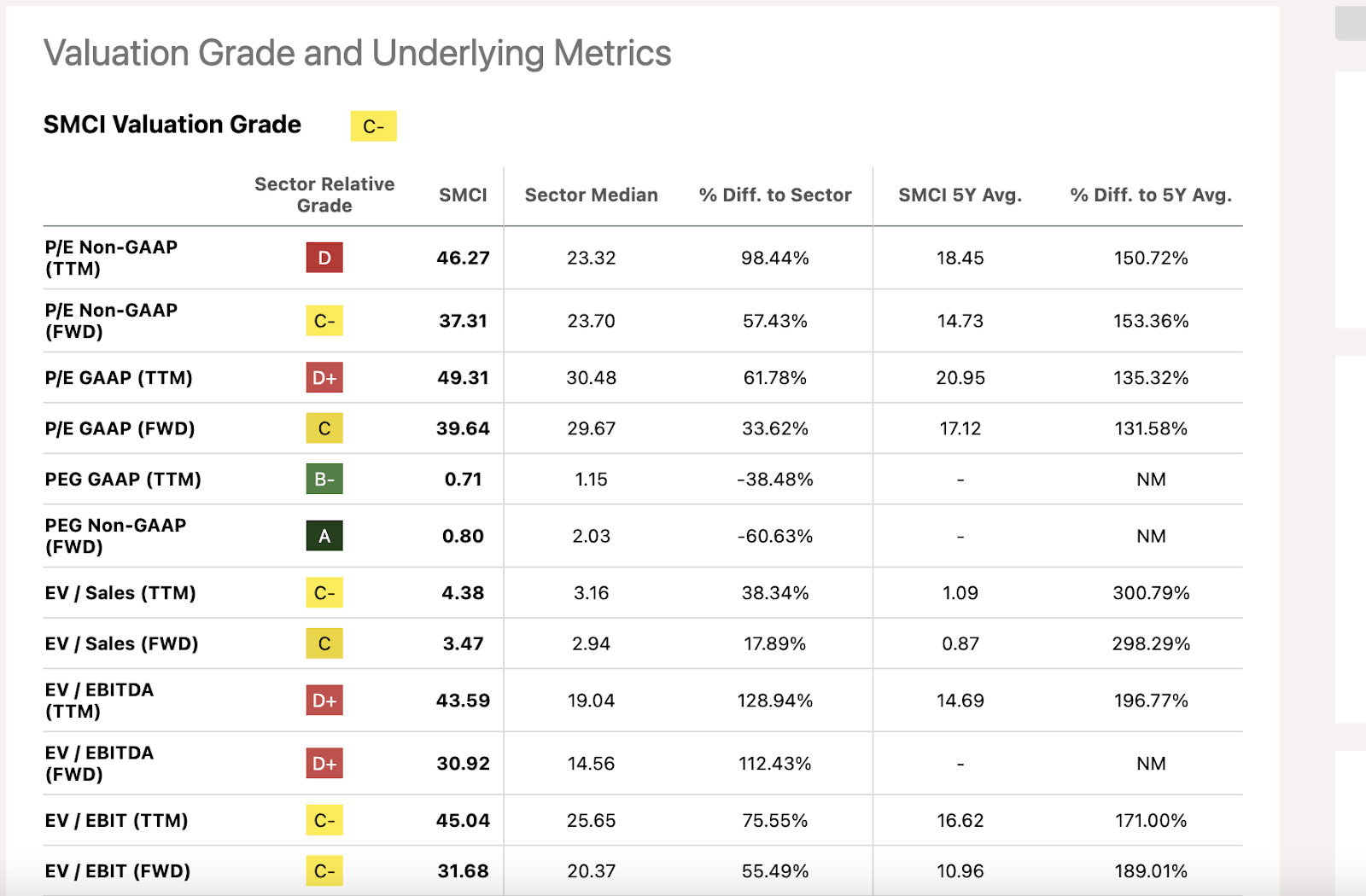
Task: Click the SMCI 5Y Avg. column header
Action: pyautogui.click(x=960, y=195)
